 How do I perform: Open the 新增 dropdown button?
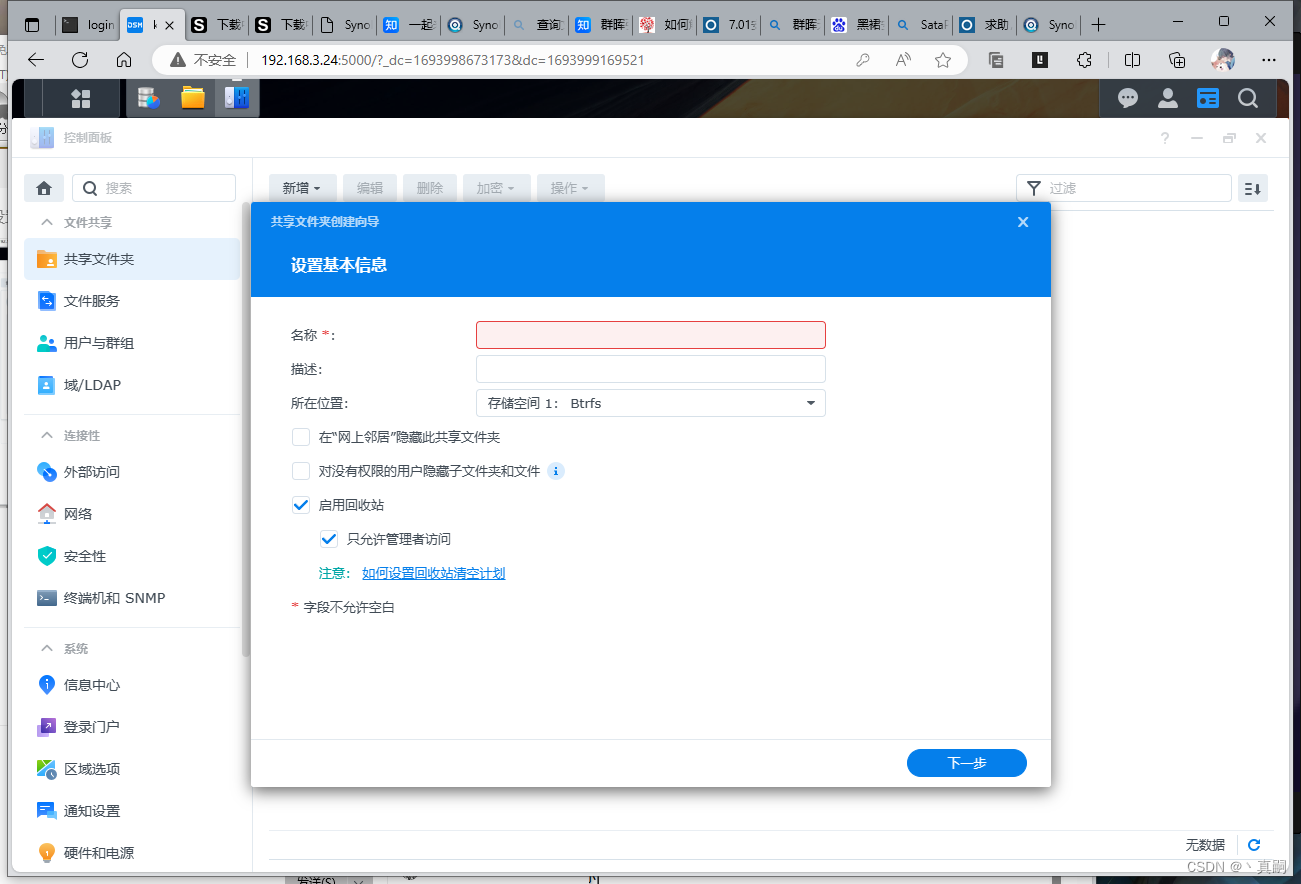(x=303, y=188)
